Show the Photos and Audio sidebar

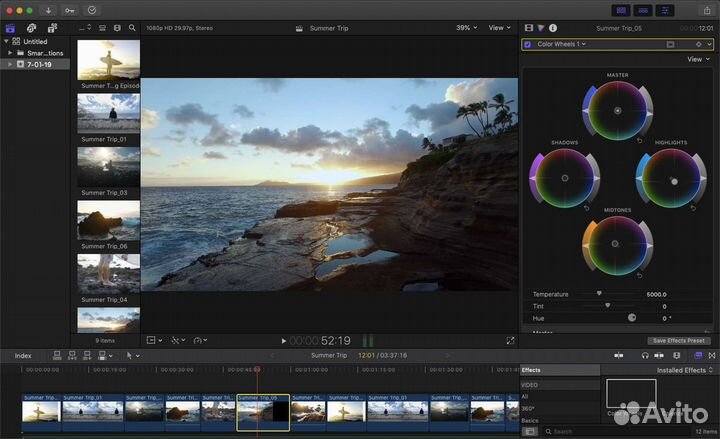[x=30, y=28]
